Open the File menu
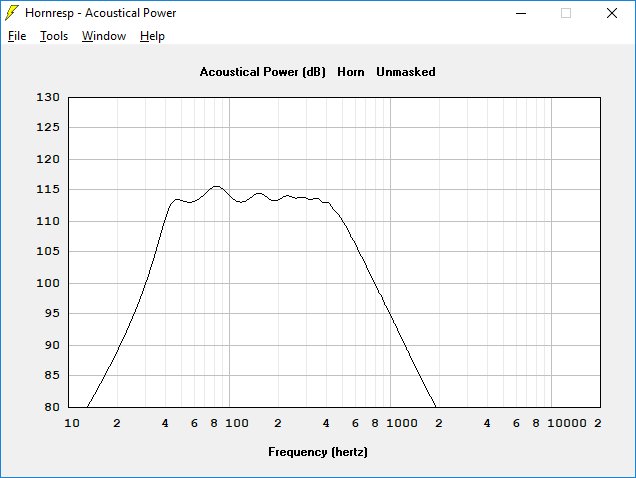Screen dimensions: 636x478 (x=17, y=36)
